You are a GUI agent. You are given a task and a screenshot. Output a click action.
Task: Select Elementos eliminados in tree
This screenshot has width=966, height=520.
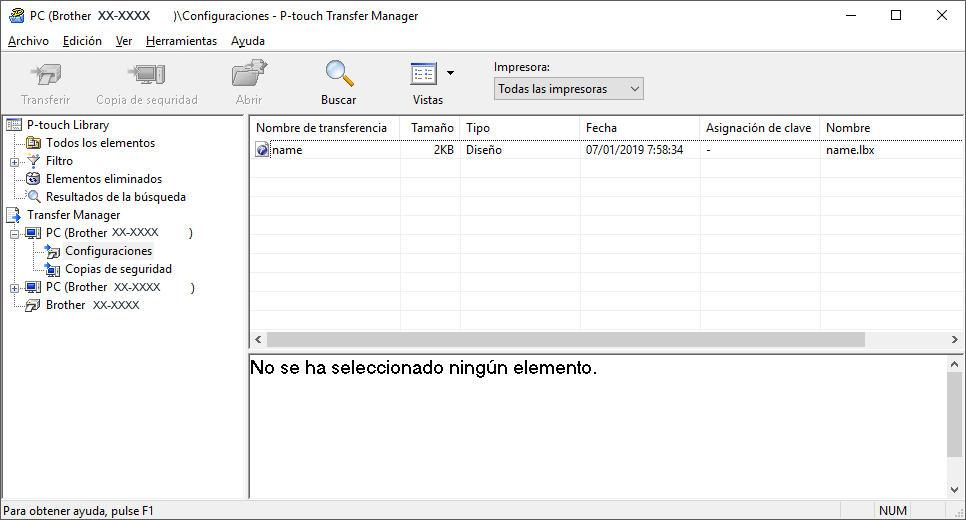click(x=104, y=179)
